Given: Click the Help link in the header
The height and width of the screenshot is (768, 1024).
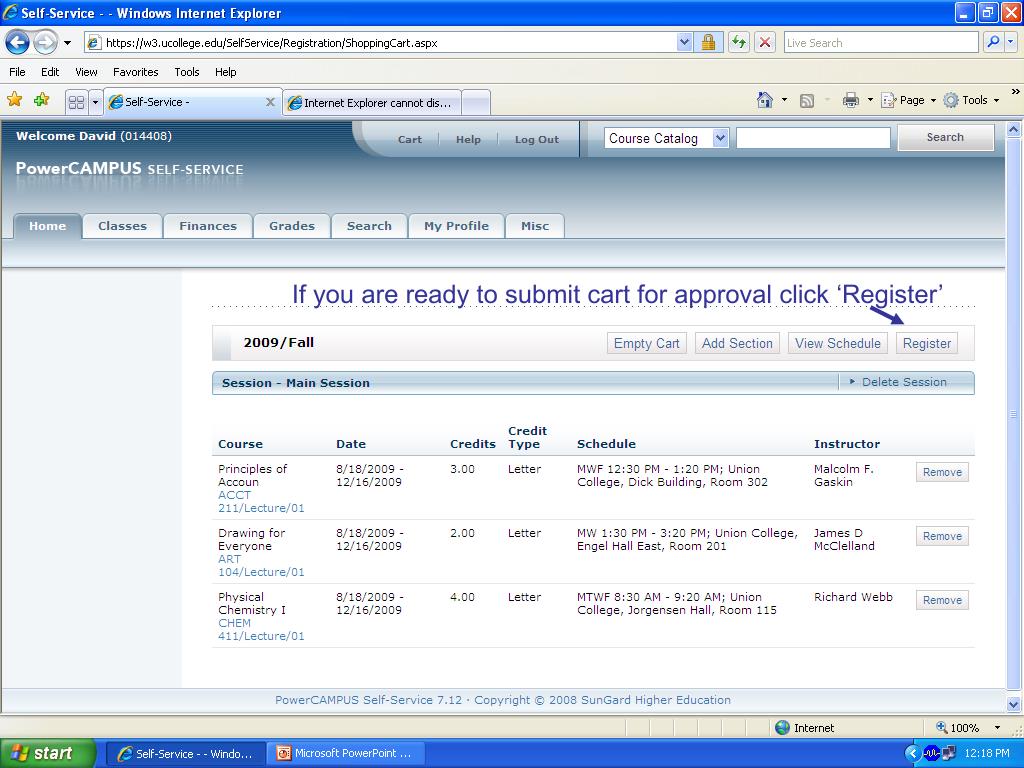Looking at the screenshot, I should click(468, 139).
